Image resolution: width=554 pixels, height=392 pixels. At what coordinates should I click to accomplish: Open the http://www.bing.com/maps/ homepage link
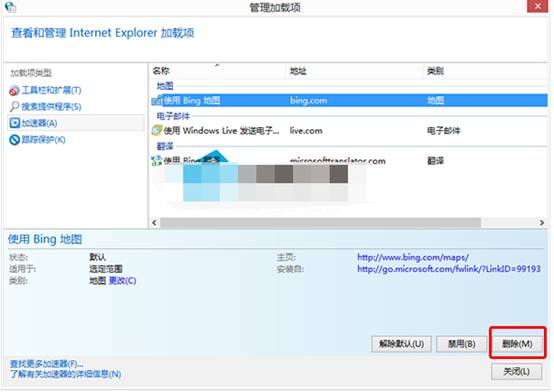click(x=413, y=257)
